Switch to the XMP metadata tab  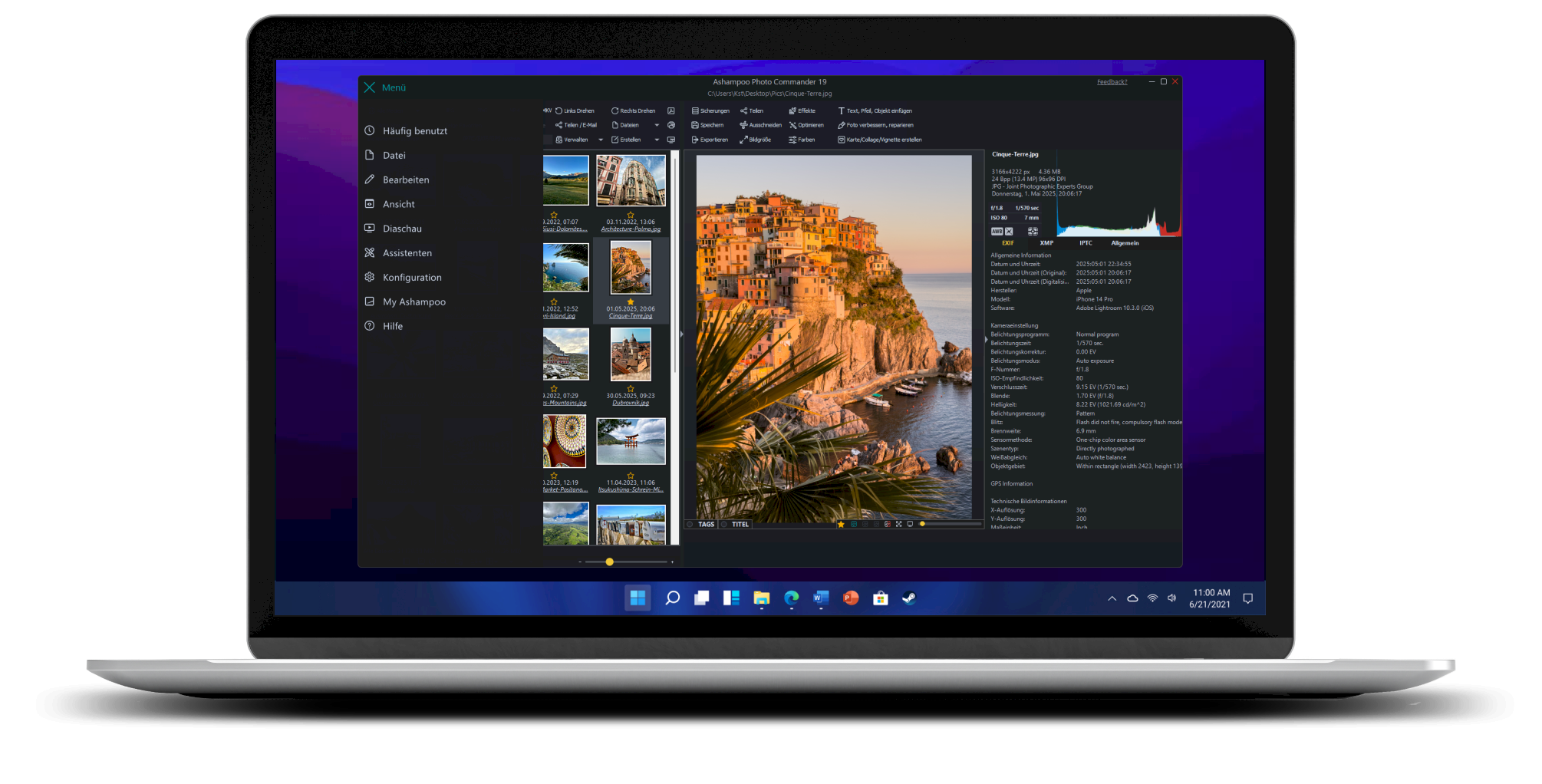point(1046,243)
